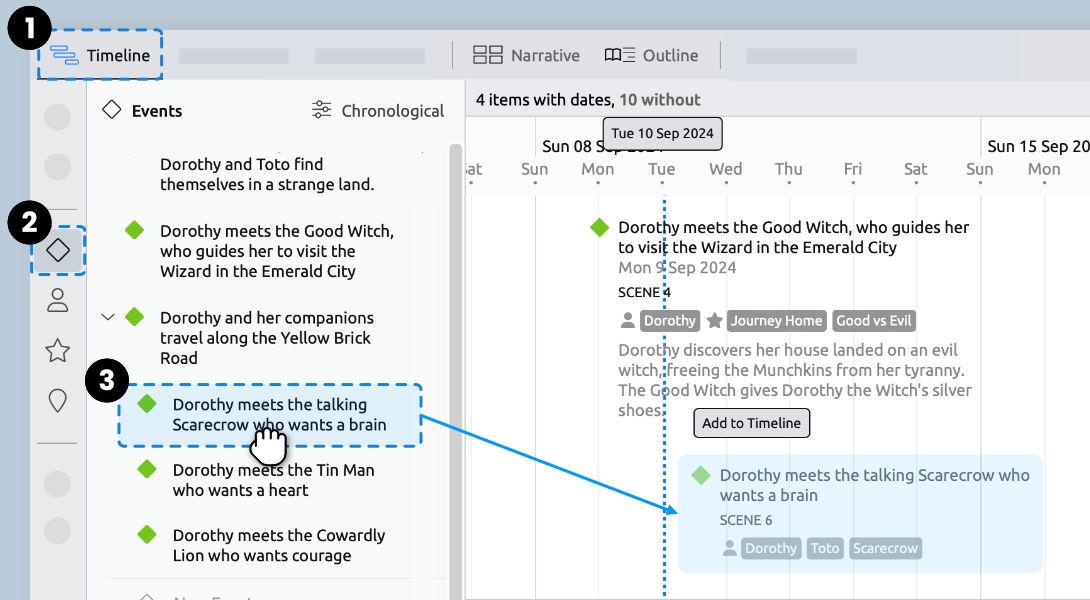
Task: Click the Outline book icon
Action: pos(619,55)
